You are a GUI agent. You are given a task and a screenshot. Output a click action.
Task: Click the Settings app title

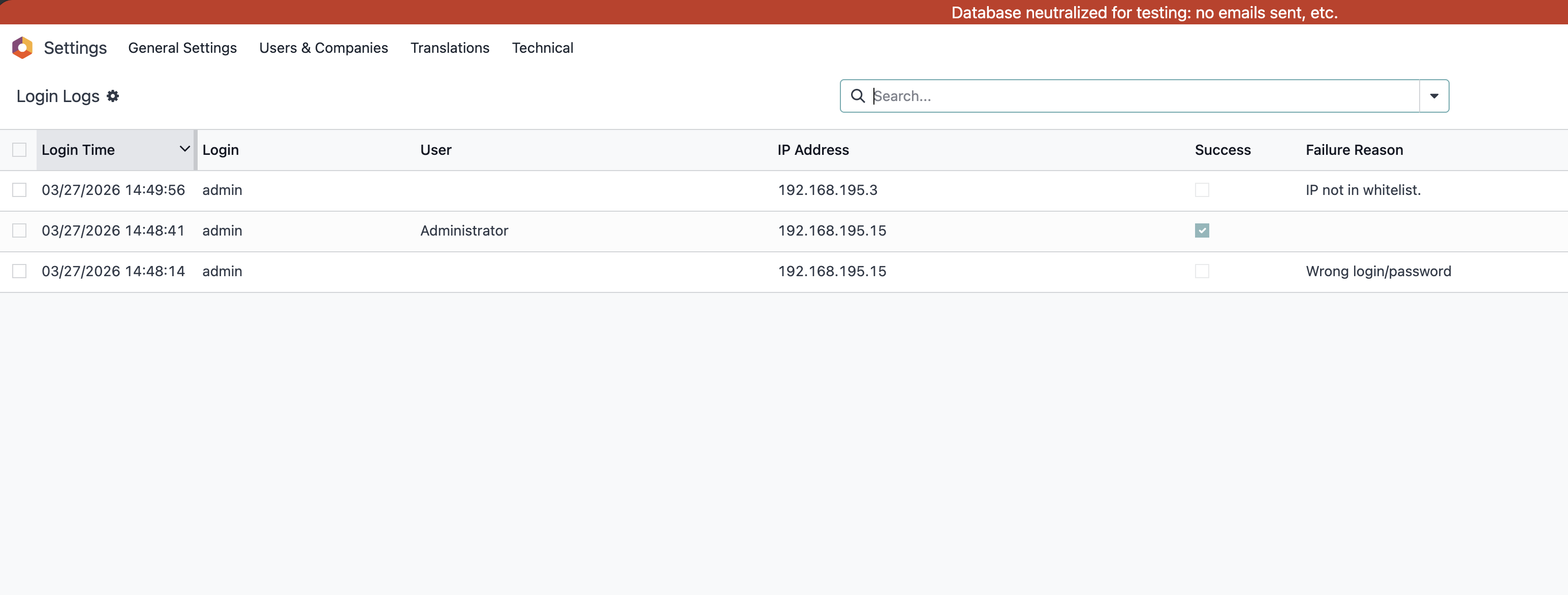pyautogui.click(x=75, y=48)
